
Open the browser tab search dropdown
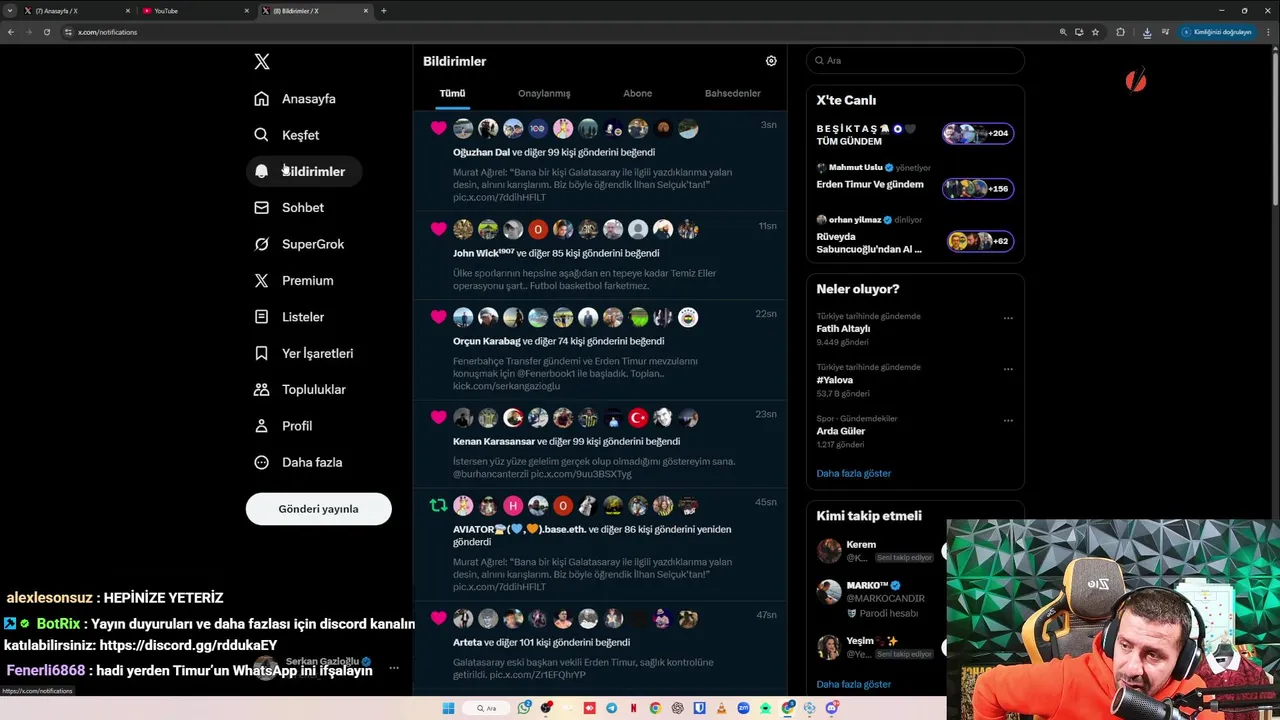pos(10,11)
